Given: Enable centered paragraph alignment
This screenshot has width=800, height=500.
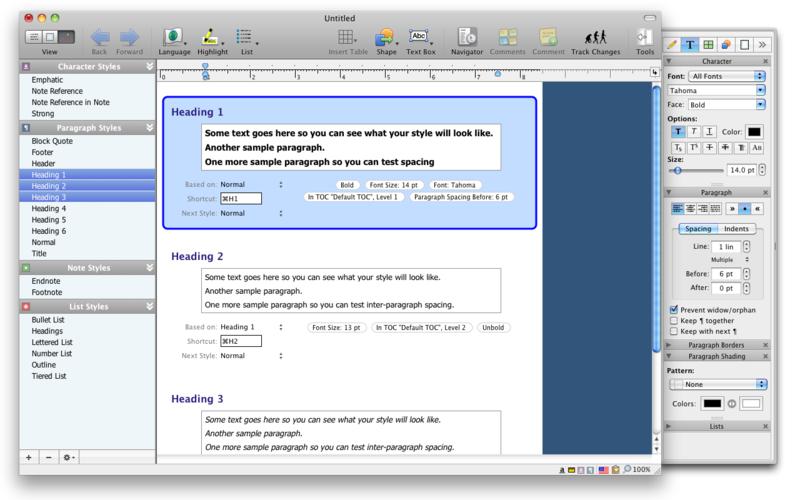Looking at the screenshot, I should [x=690, y=209].
